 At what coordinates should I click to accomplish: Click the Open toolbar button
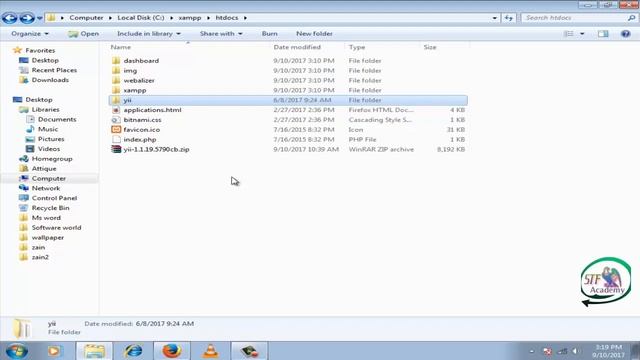pyautogui.click(x=84, y=34)
